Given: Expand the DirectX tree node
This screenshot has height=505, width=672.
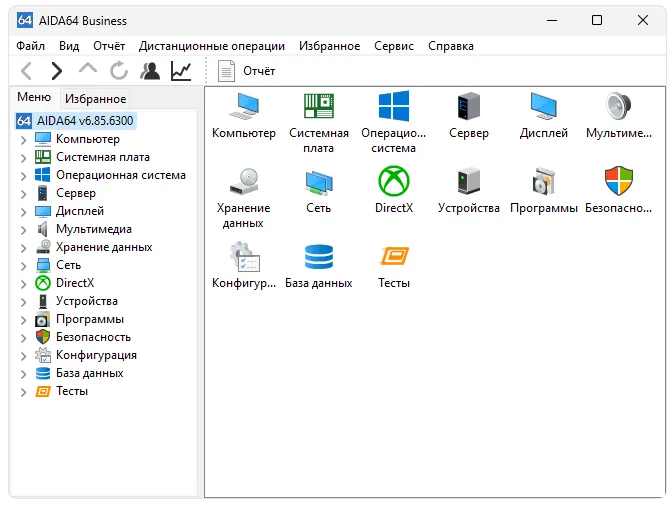Looking at the screenshot, I should click(x=24, y=283).
